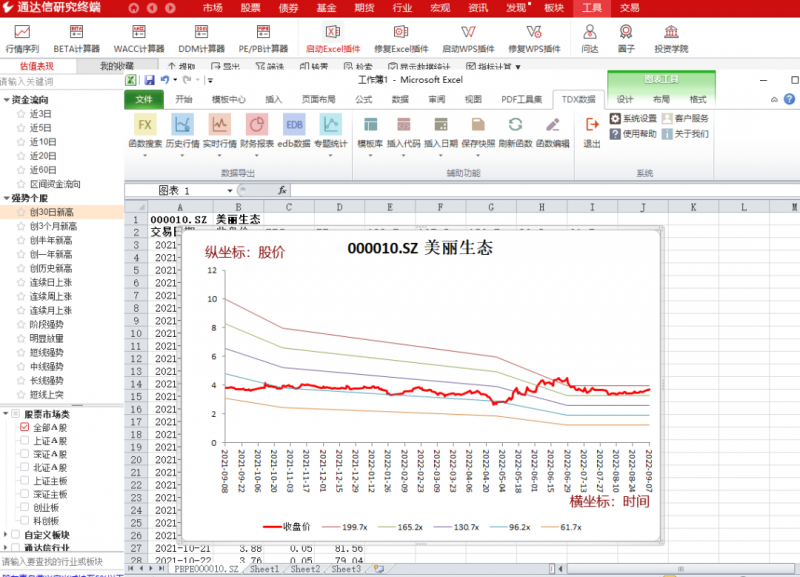800x577 pixels.
Task: Click the 系统设置 button
Action: point(633,118)
